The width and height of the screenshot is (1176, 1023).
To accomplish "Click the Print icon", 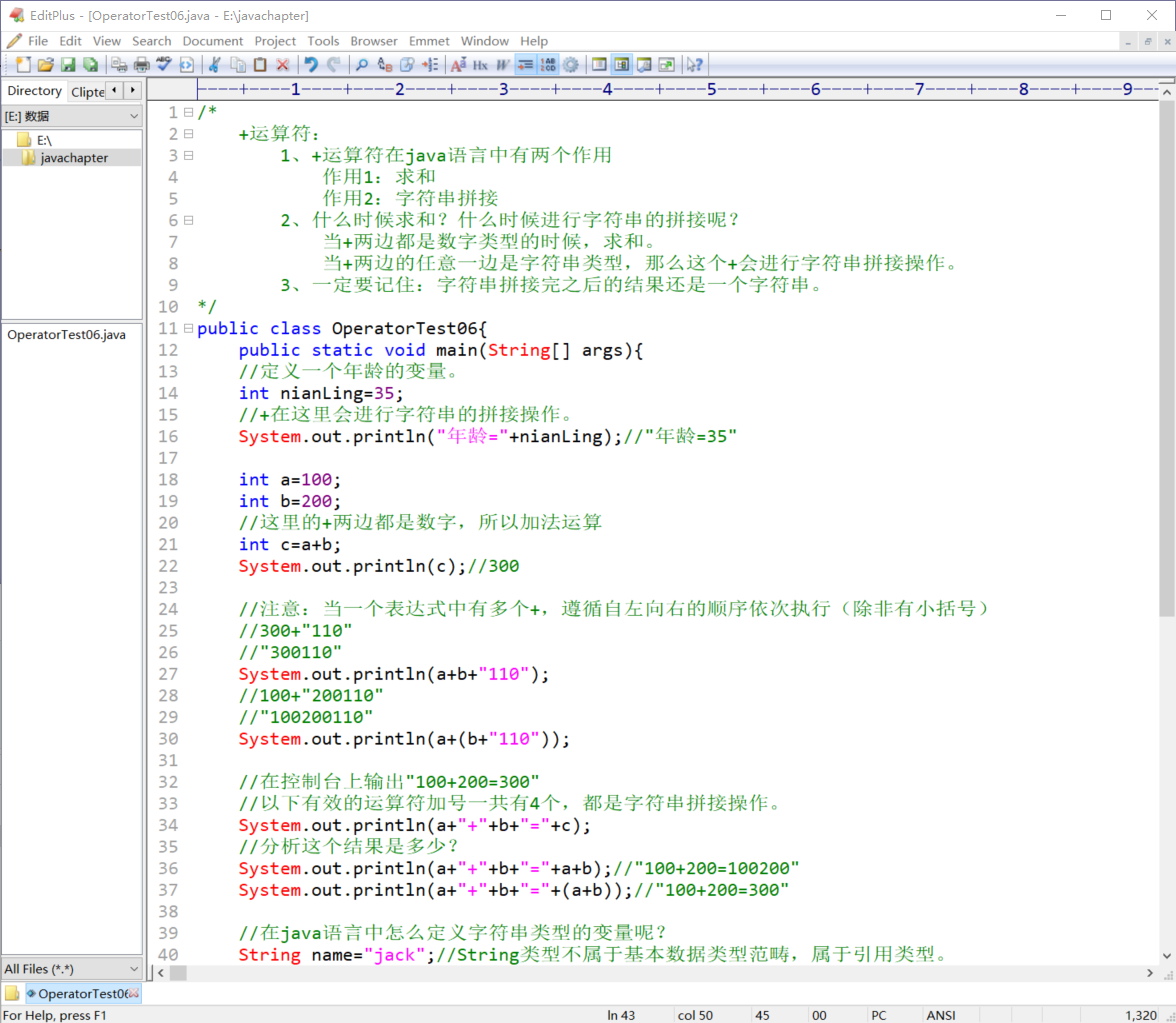I will 141,65.
